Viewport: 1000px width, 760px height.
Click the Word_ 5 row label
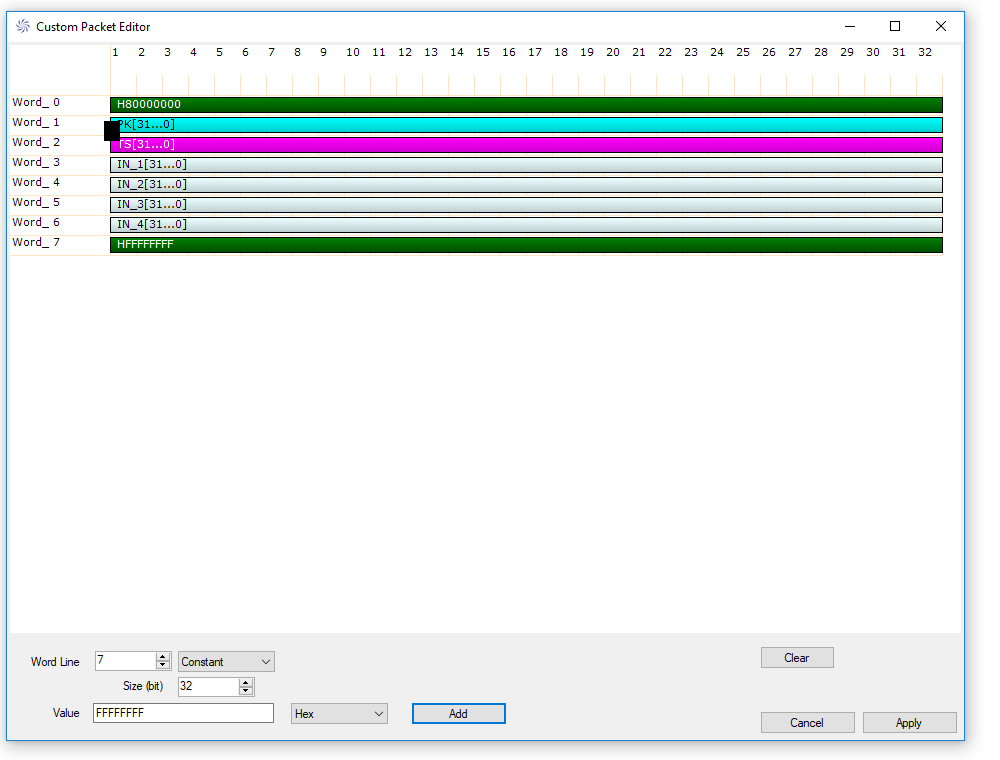pos(36,202)
